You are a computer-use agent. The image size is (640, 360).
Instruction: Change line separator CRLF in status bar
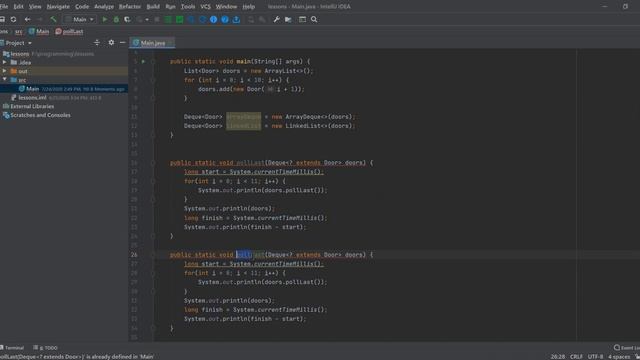point(576,357)
